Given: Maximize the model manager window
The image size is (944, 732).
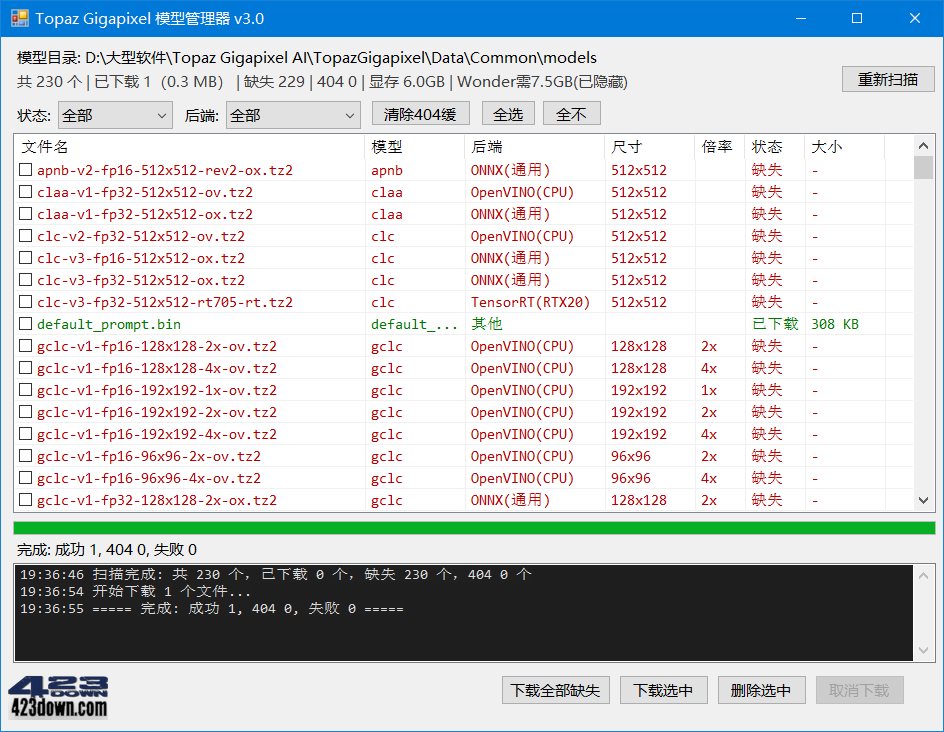Looking at the screenshot, I should point(857,18).
